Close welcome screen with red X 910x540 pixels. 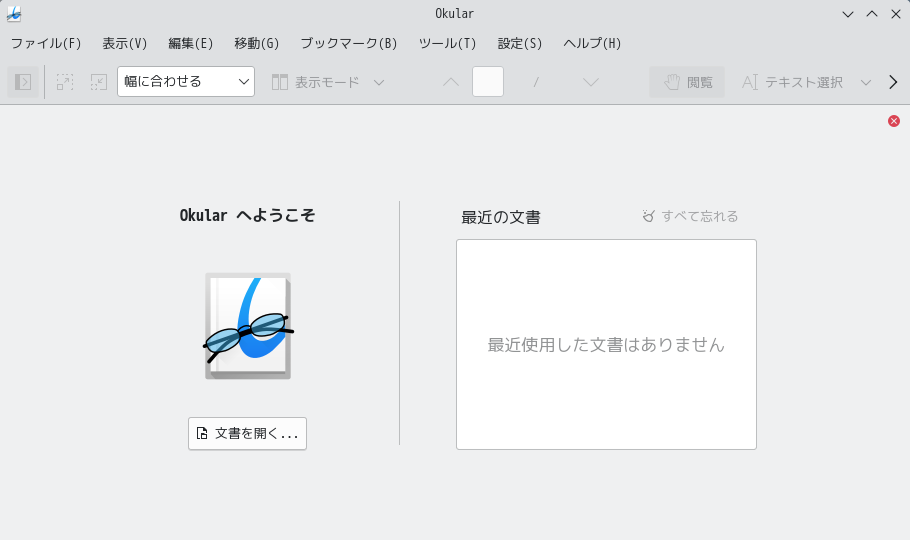(x=894, y=121)
